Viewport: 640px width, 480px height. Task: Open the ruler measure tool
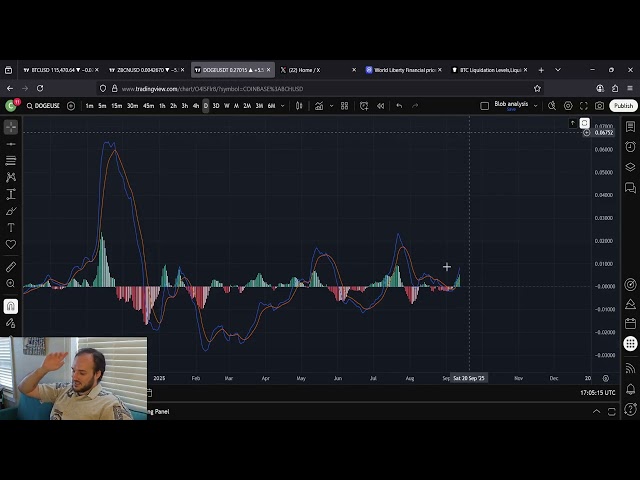[x=11, y=267]
